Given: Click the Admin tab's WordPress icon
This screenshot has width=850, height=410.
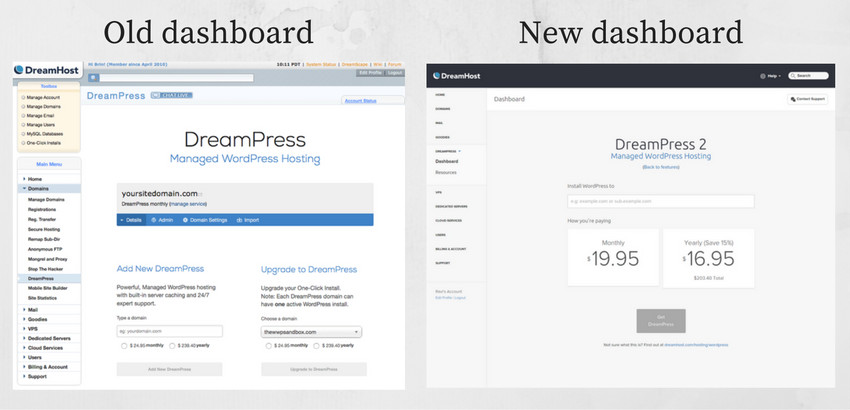Looking at the screenshot, I should 154,220.
